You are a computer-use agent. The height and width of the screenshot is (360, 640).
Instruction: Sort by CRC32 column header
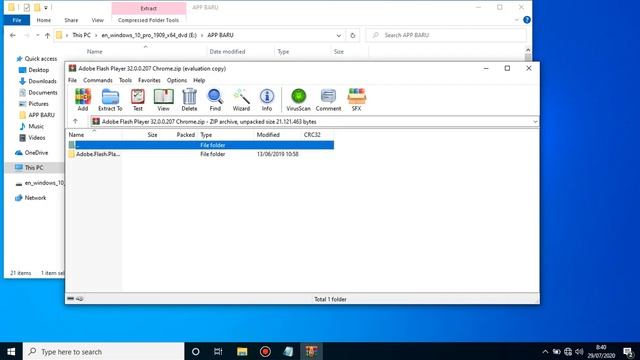point(312,135)
